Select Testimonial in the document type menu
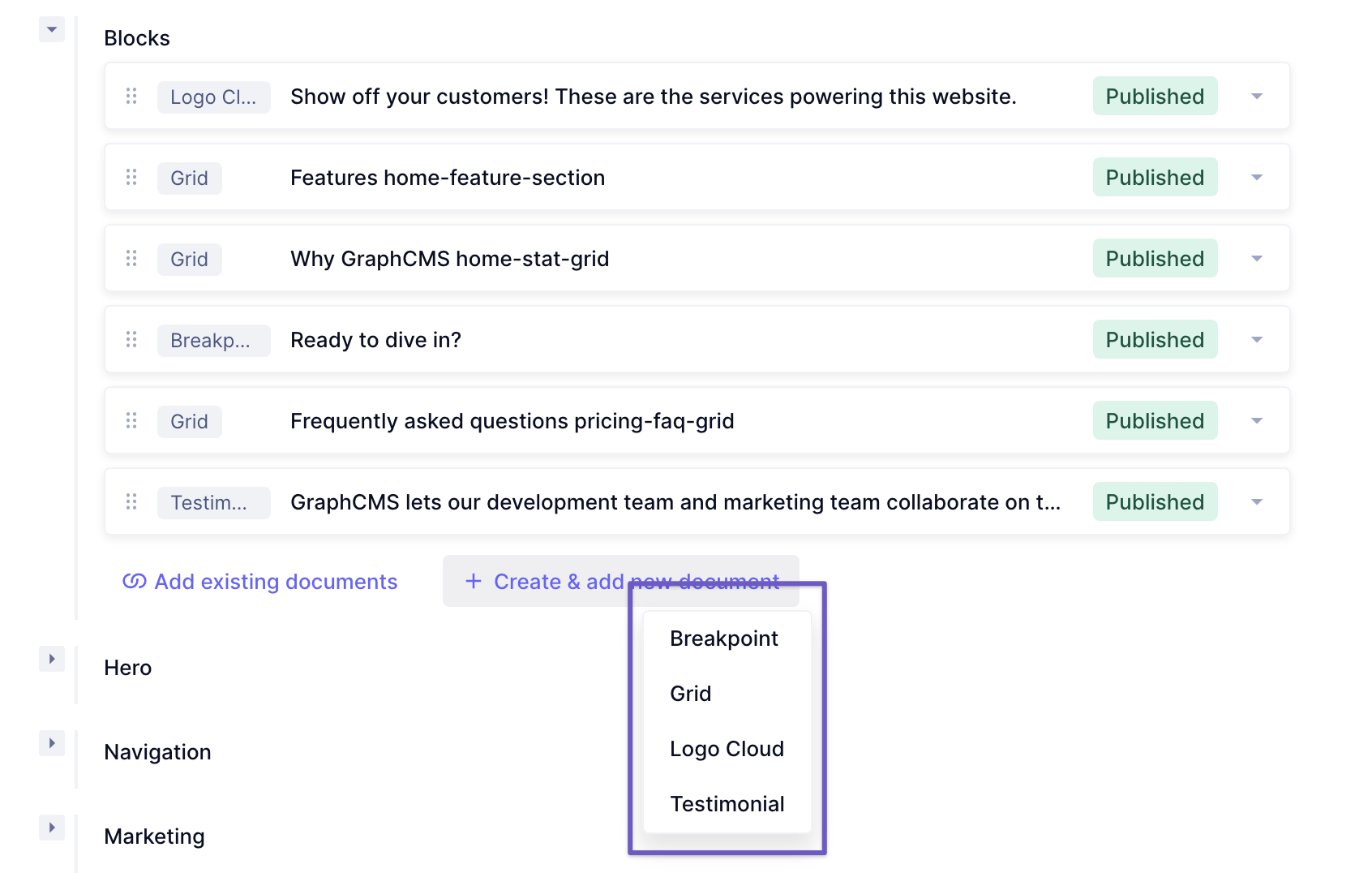Viewport: 1372px width, 873px height. coord(727,804)
